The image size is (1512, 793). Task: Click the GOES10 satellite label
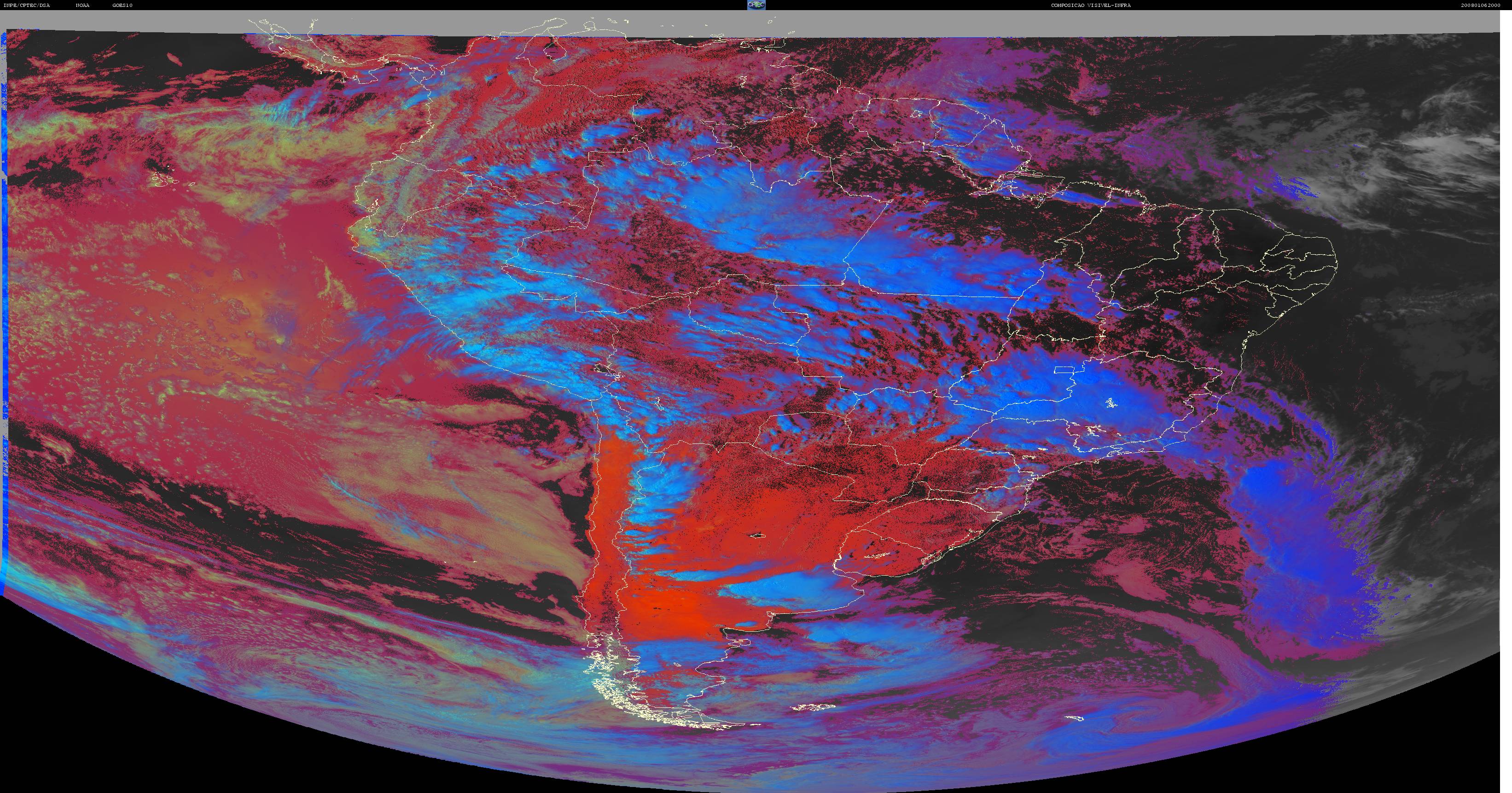(122, 5)
